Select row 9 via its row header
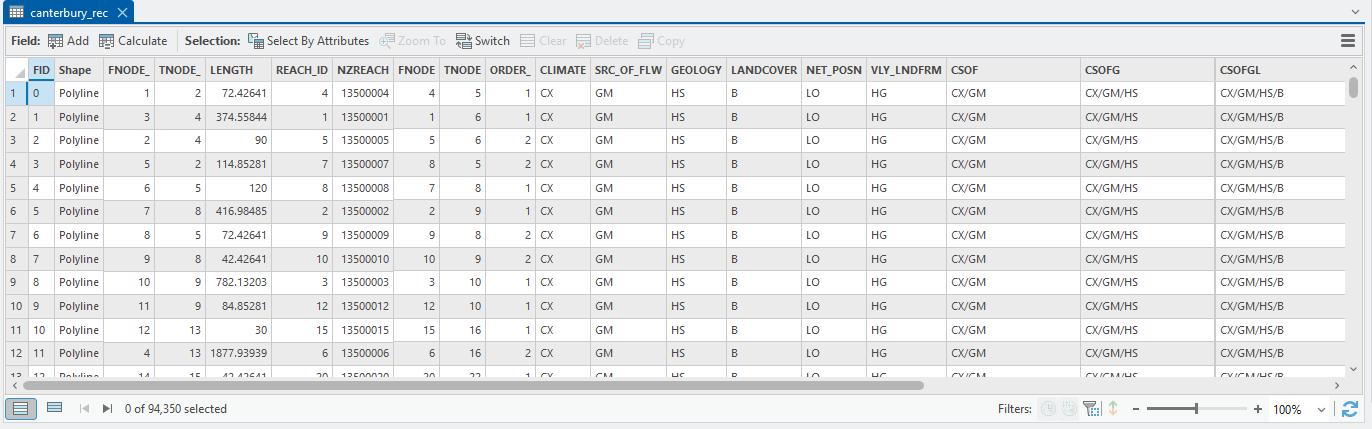Screen dimensions: 1372x429 pyautogui.click(x=16, y=282)
